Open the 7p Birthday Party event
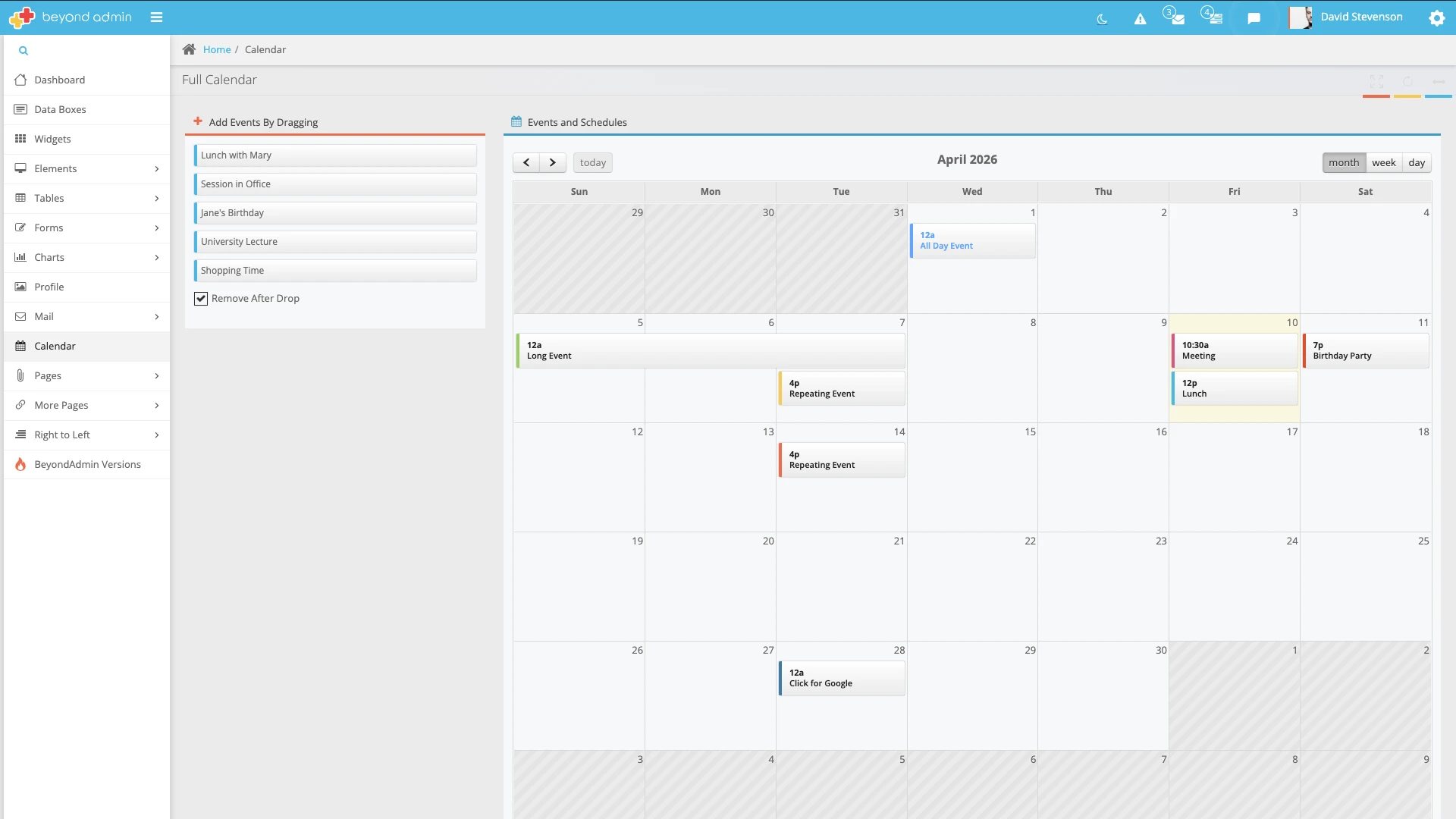Screen dimensions: 1456x819 coord(1366,350)
